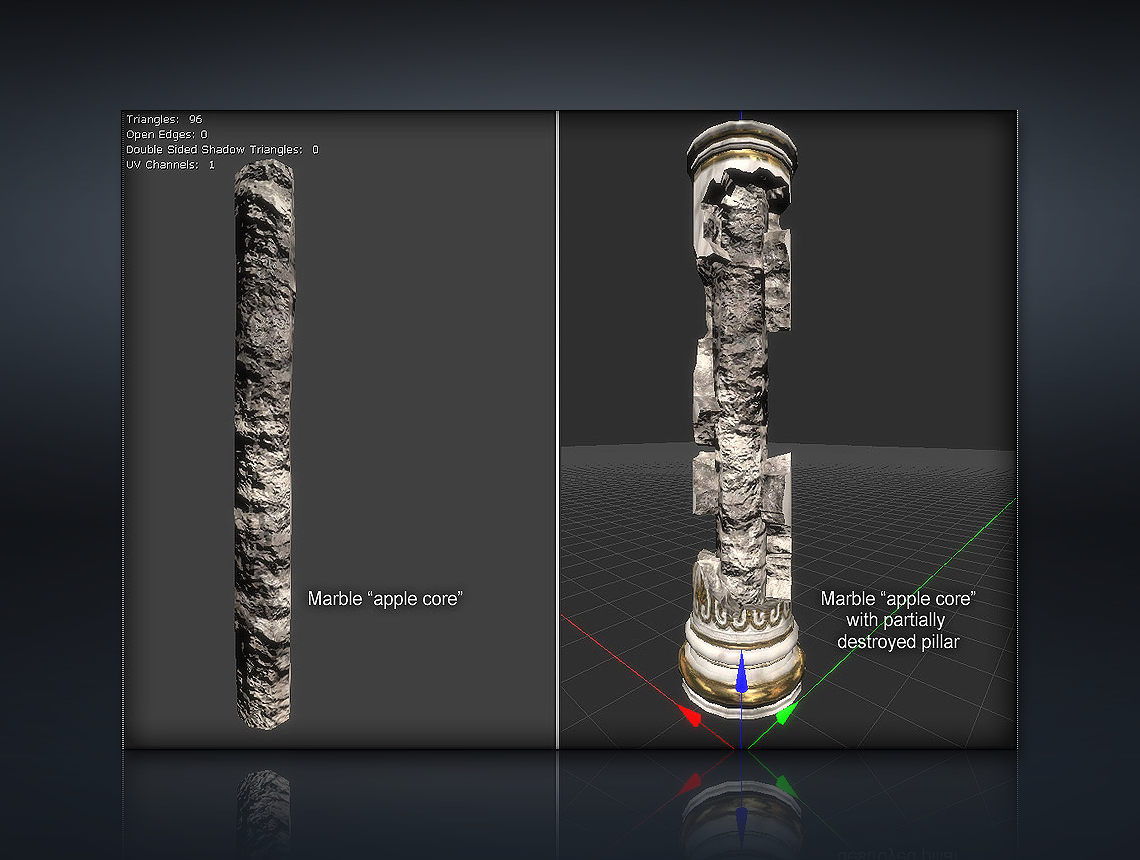
Task: Click the Open Edges: 0 readout
Action: [167, 134]
